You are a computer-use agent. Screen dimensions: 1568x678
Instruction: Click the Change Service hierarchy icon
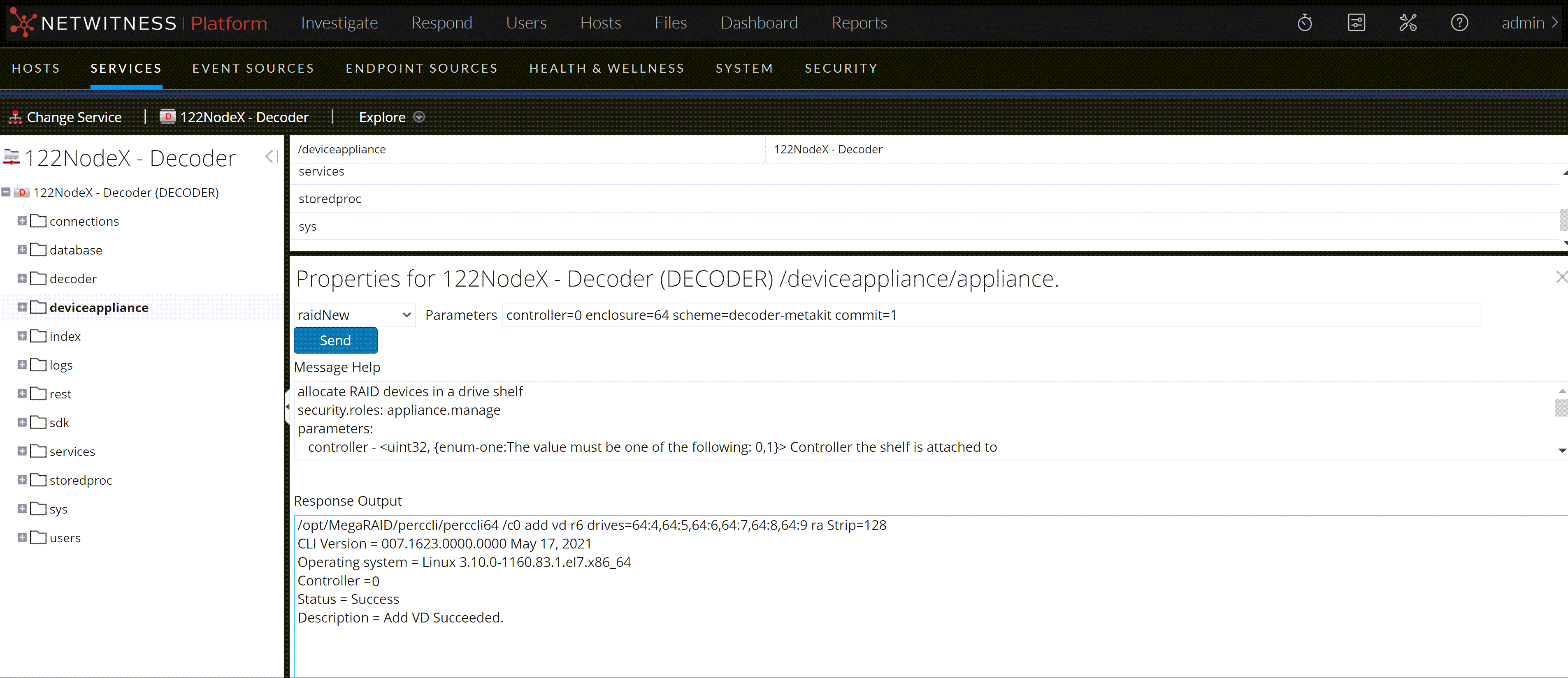[x=15, y=117]
